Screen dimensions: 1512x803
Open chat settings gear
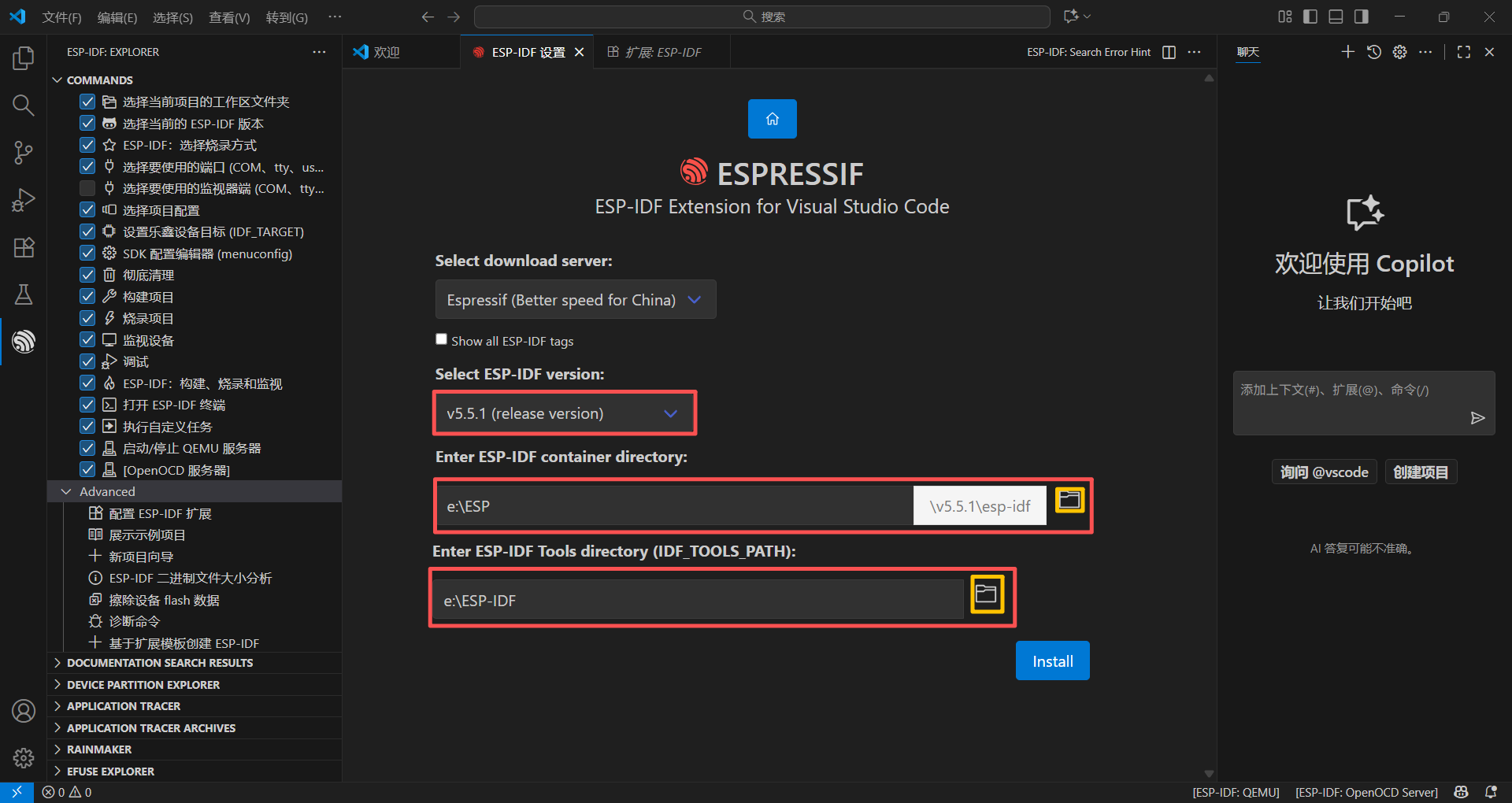(x=1399, y=52)
